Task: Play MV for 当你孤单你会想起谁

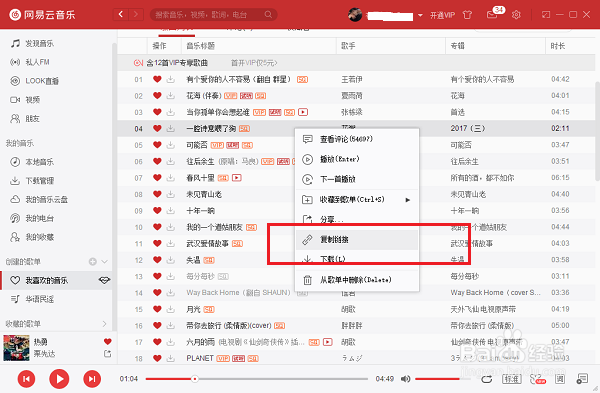Action: (303, 112)
